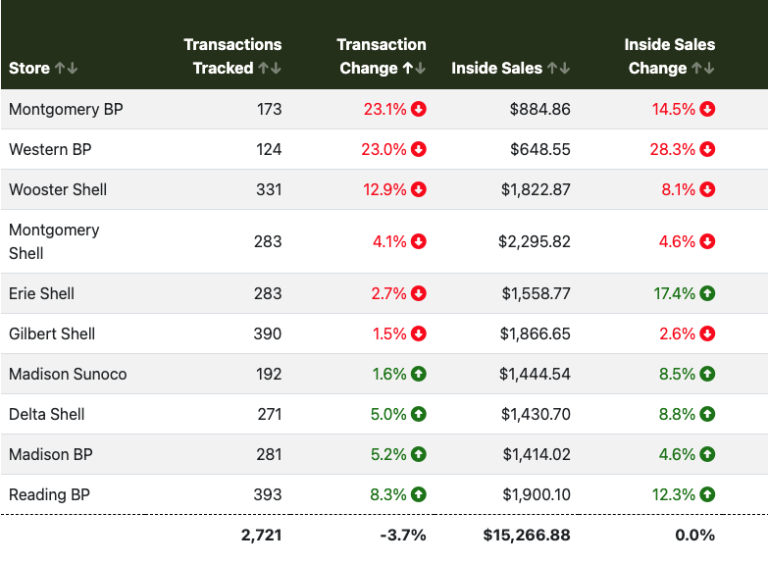Click Reading BP green up arrow in Transaction Change
Viewport: 768px width, 564px height.
pyautogui.click(x=418, y=494)
